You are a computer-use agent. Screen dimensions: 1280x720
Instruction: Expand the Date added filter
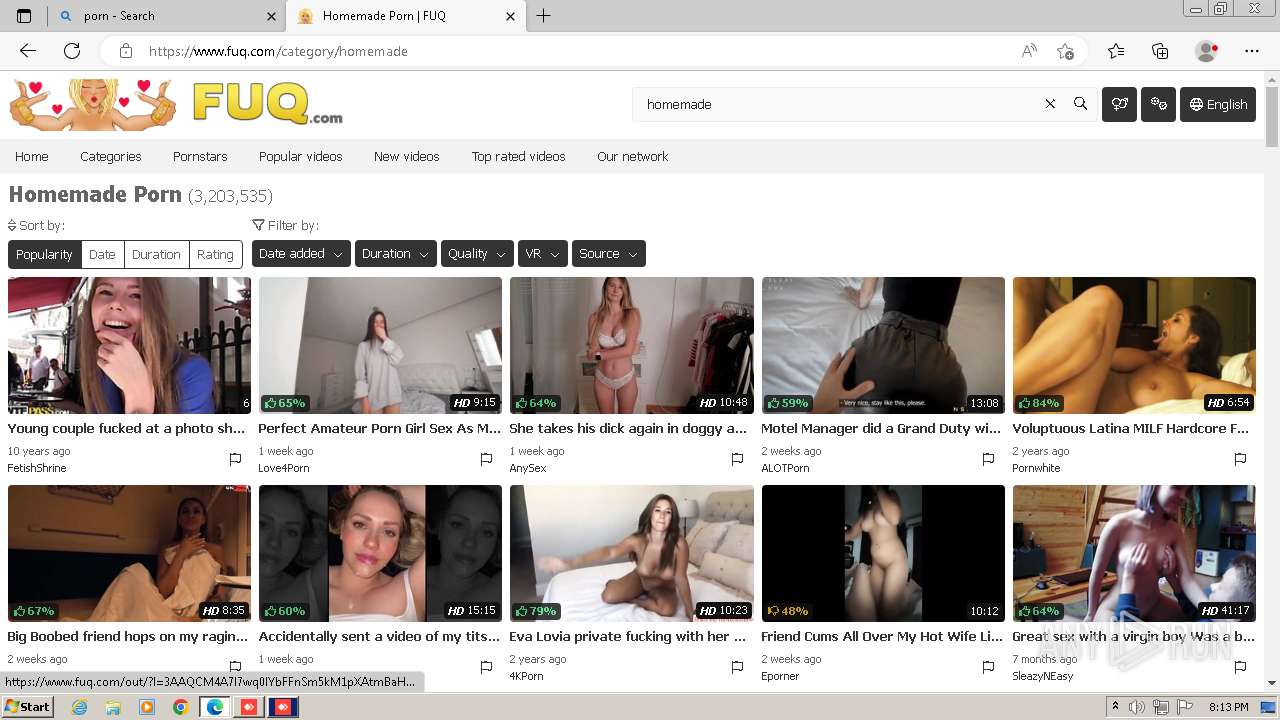(301, 254)
